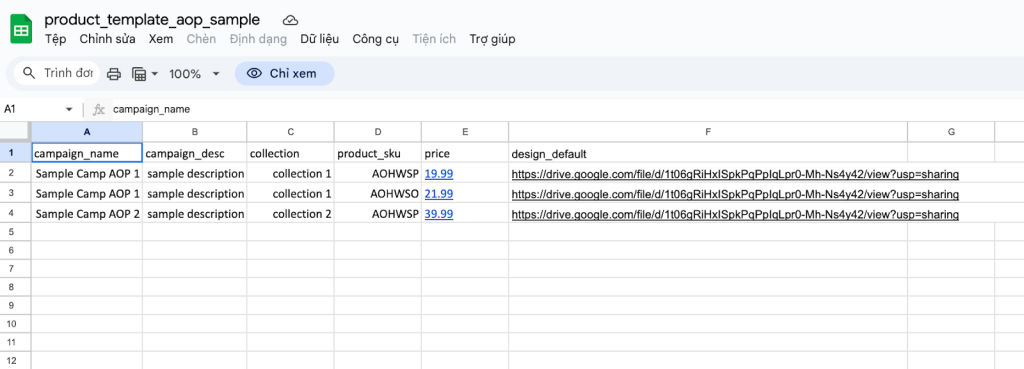Click the campaign_desc header cell
1024x369 pixels.
click(195, 153)
